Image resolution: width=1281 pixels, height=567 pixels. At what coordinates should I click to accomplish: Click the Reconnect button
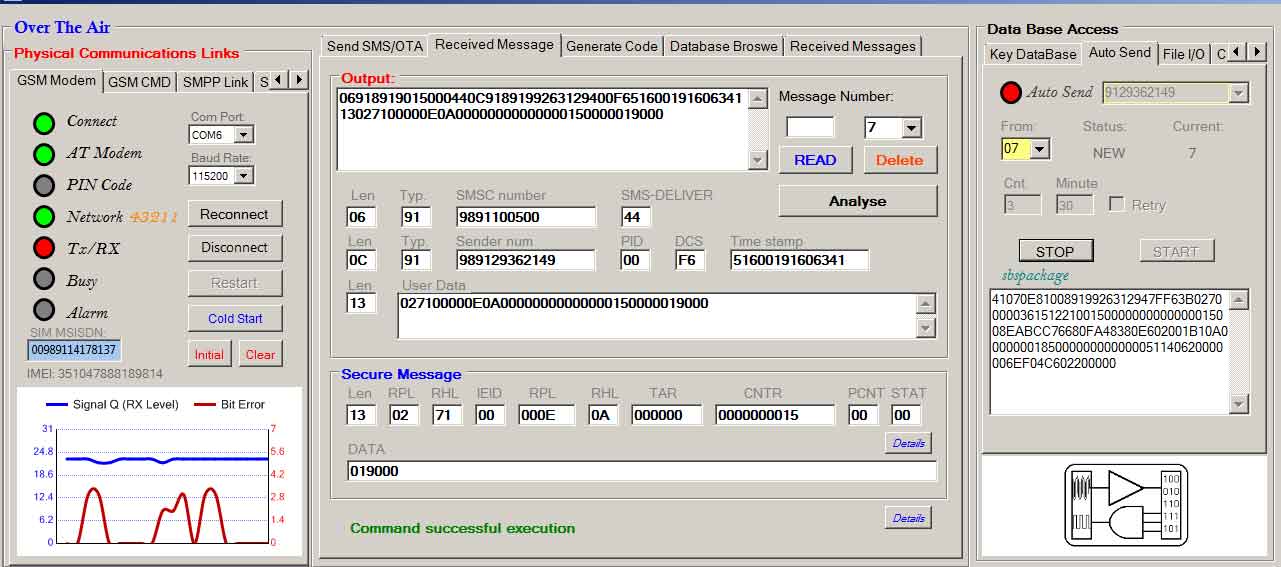click(234, 214)
